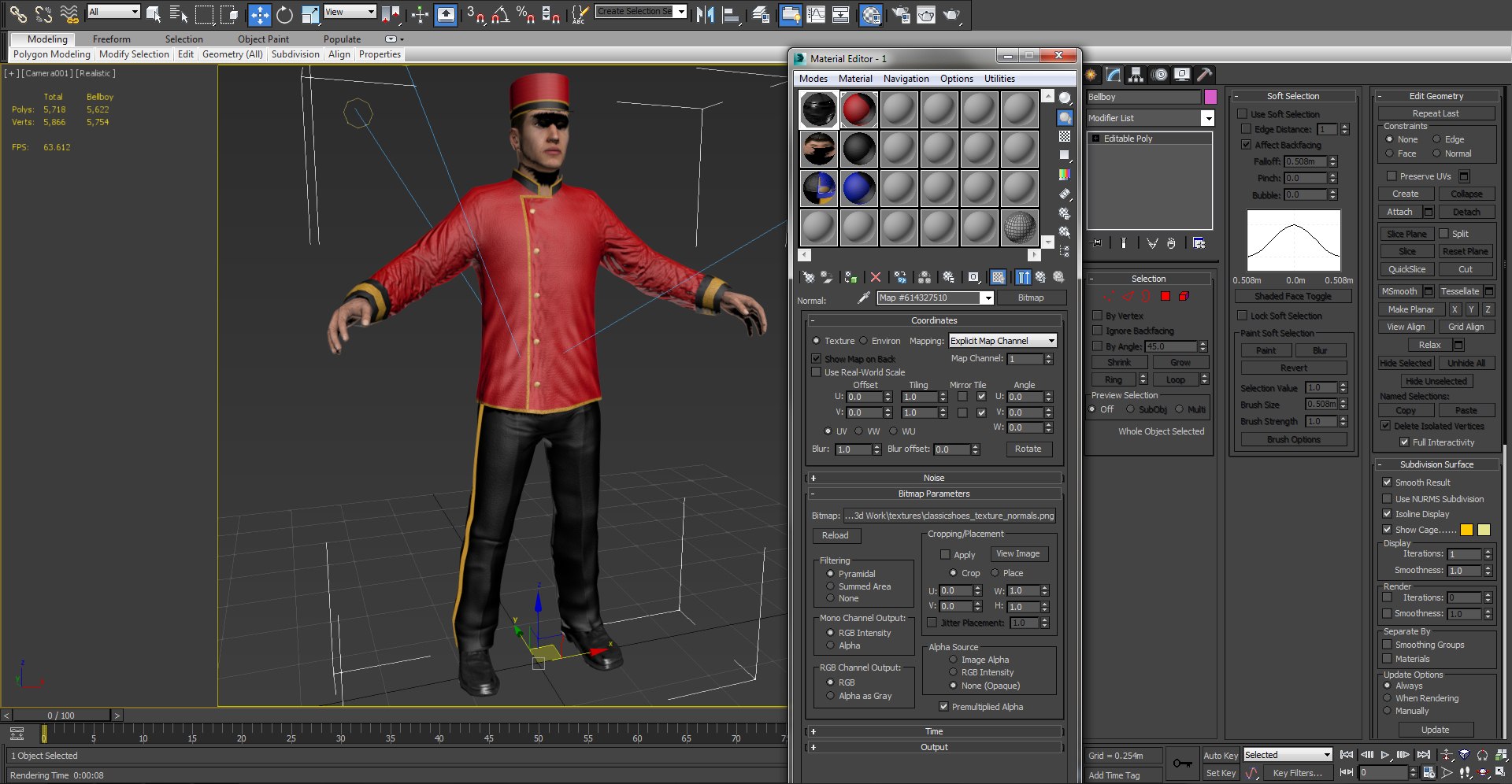Expand Editable Poly in modifier stack
The width and height of the screenshot is (1512, 784).
click(1095, 139)
